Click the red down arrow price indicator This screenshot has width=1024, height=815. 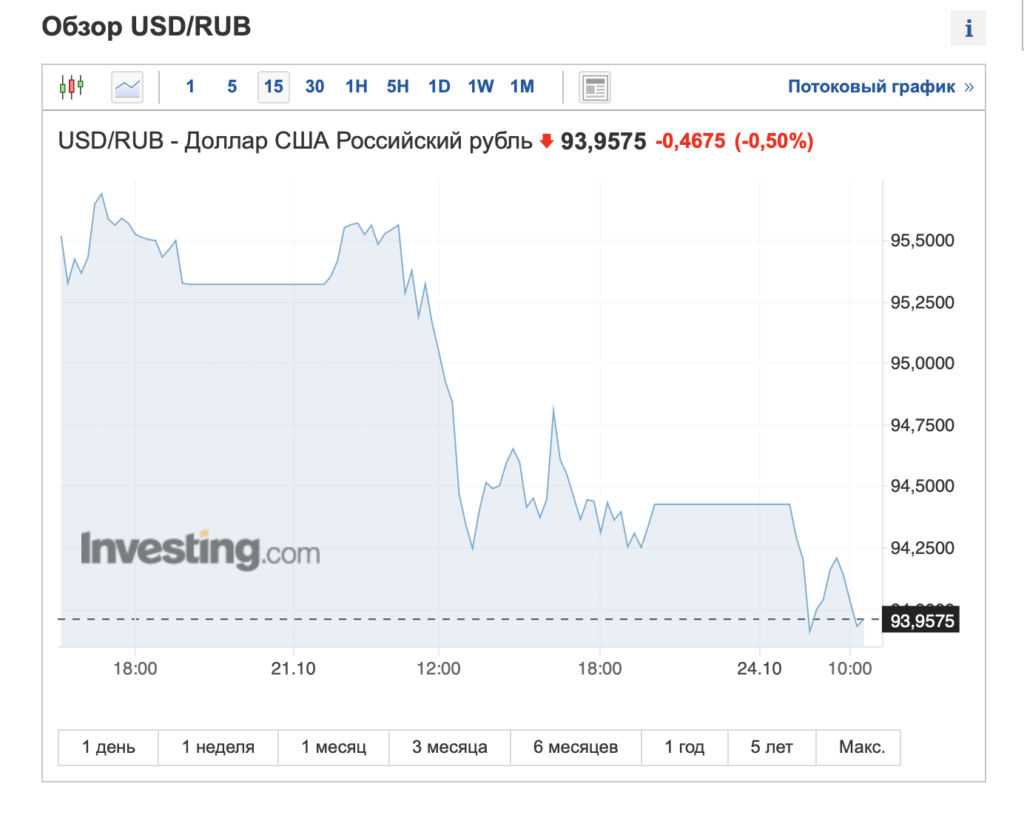tap(546, 142)
